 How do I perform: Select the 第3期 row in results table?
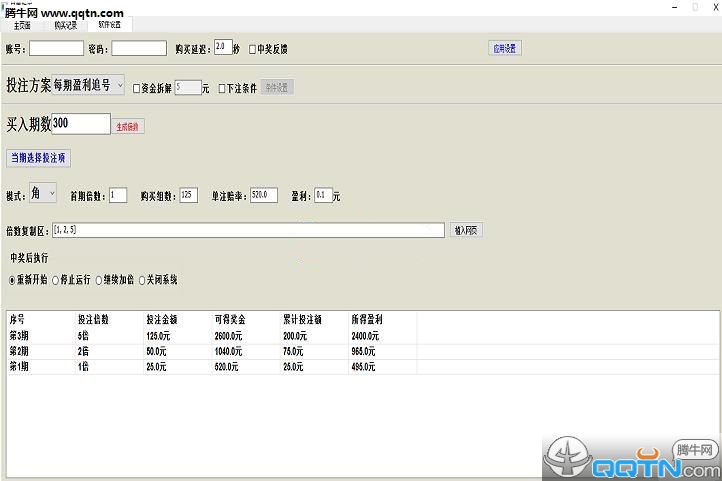point(200,337)
